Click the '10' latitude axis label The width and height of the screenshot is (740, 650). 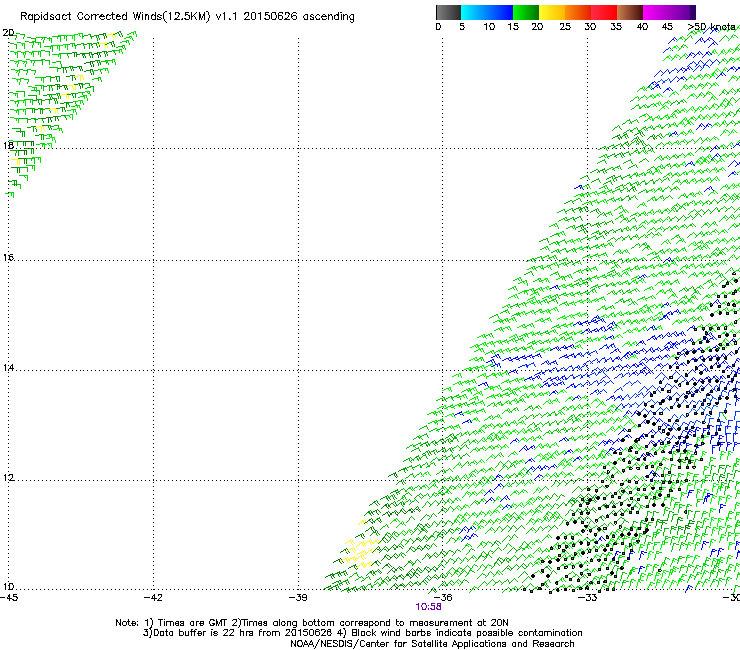click(8, 587)
